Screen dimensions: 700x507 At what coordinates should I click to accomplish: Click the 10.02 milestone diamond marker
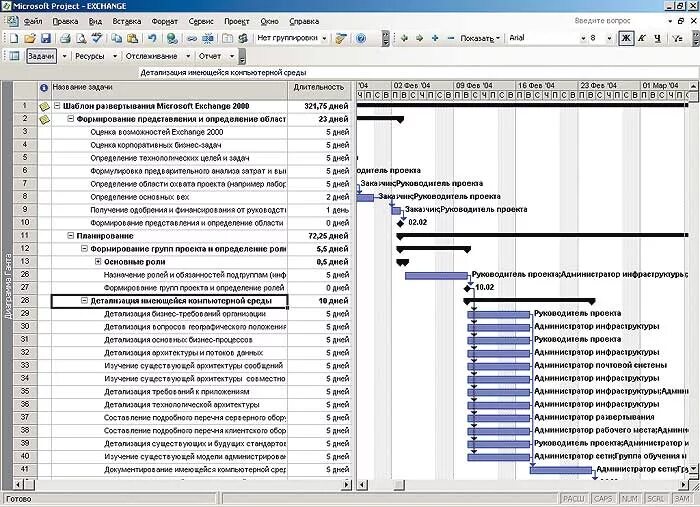pos(468,288)
